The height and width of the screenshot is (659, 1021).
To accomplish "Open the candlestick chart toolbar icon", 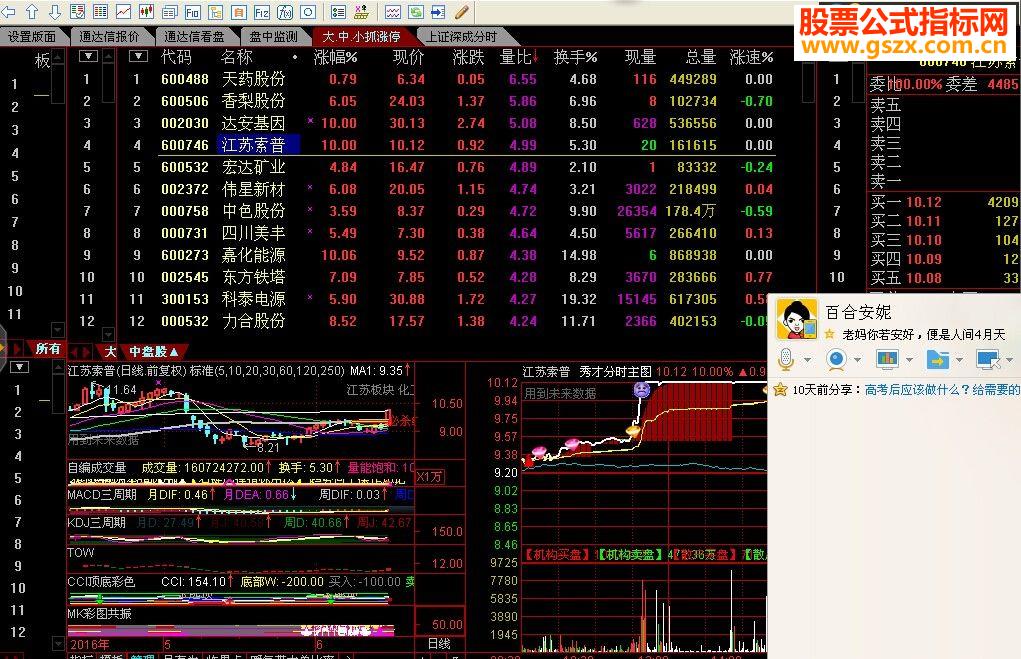I will tap(146, 11).
